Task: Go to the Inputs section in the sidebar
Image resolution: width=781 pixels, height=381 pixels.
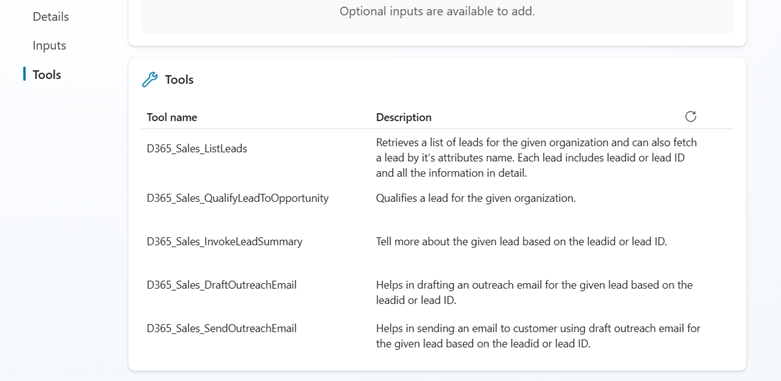Action: (49, 46)
